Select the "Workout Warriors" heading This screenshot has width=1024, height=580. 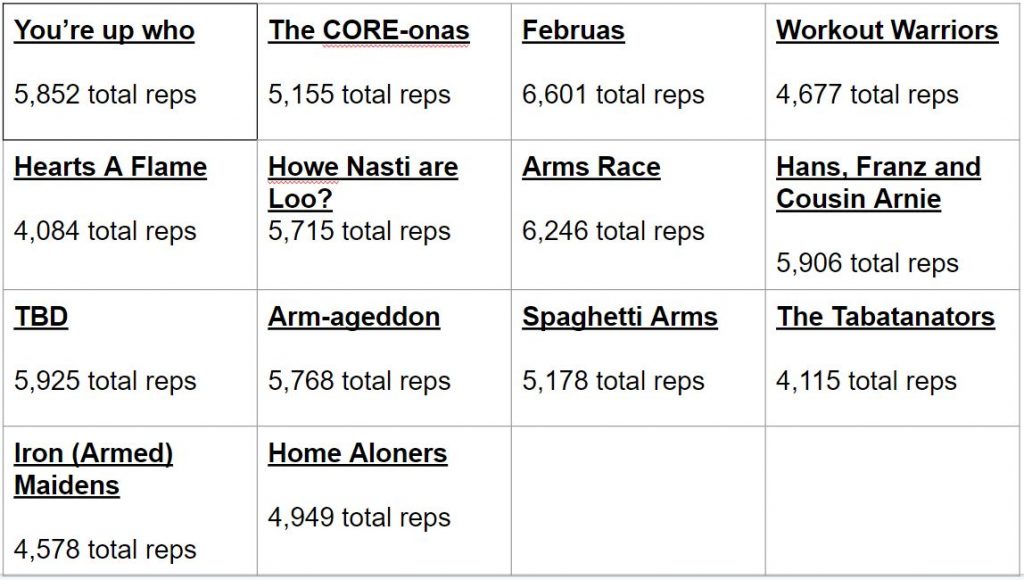coord(886,31)
